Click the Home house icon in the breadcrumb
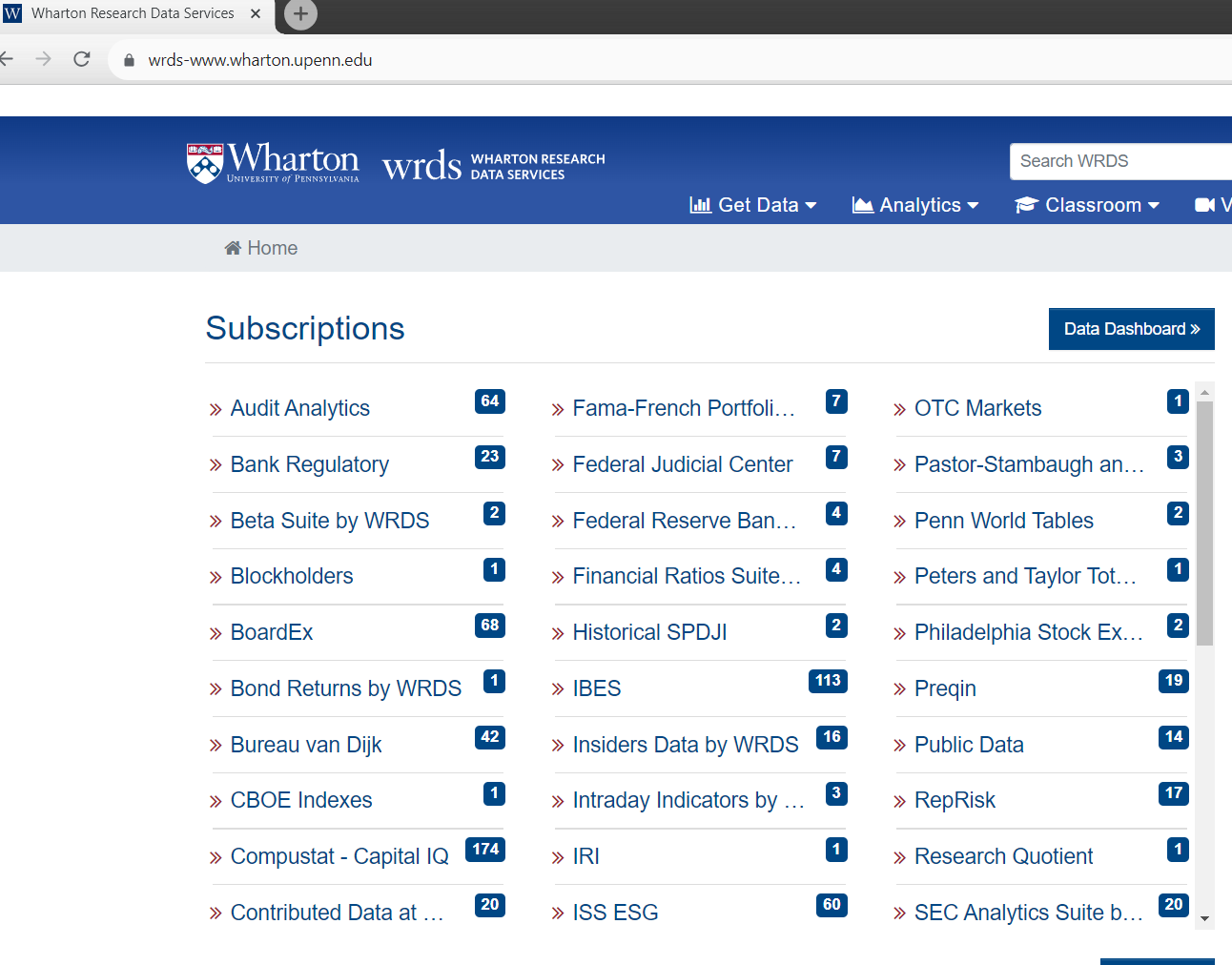This screenshot has height=965, width=1232. pyautogui.click(x=232, y=247)
